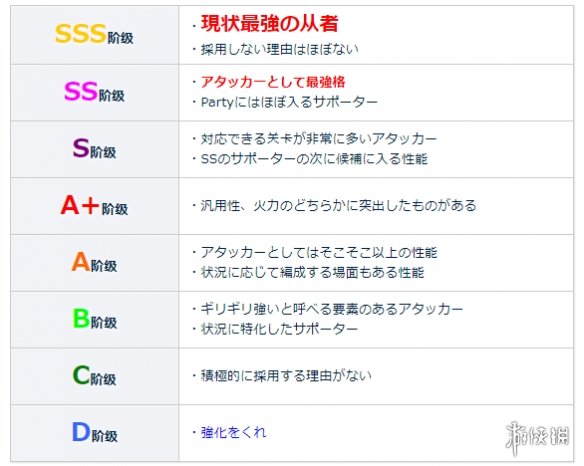This screenshot has height=466, width=584.
Task: Click the purple S tier label
Action: [x=94, y=148]
